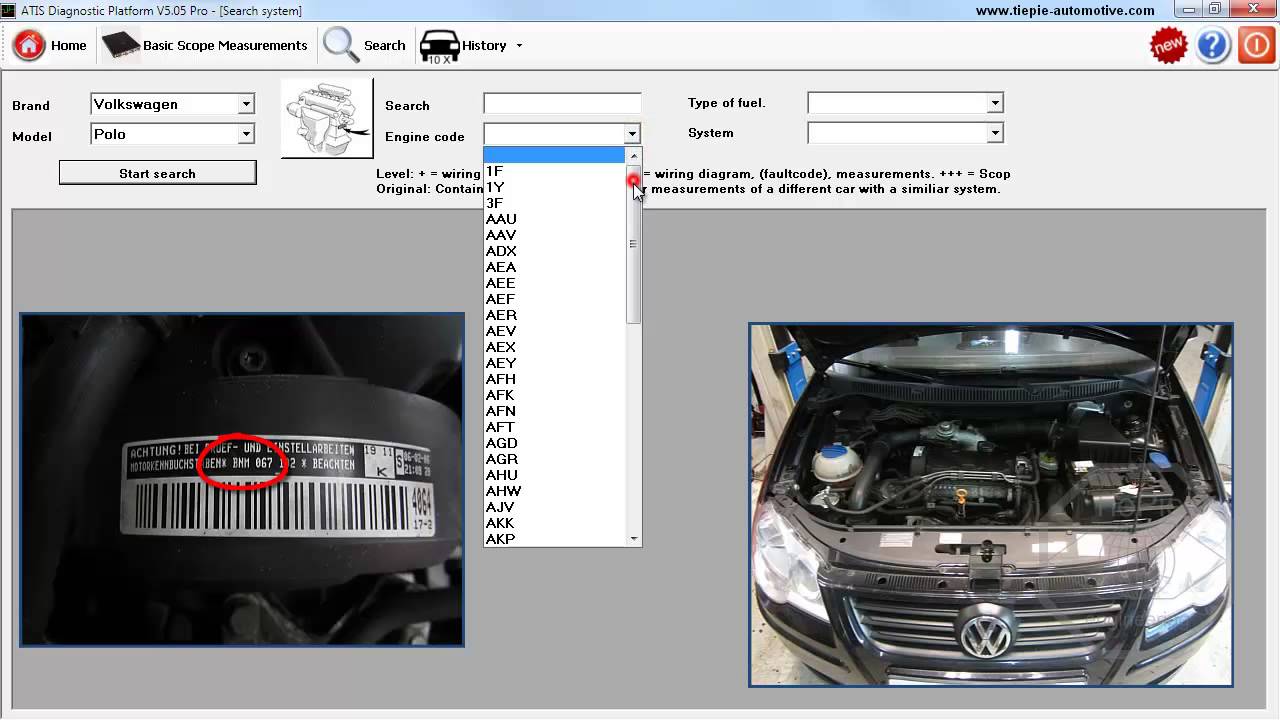The height and width of the screenshot is (720, 1280).
Task: Select engine code AHW
Action: pyautogui.click(x=555, y=491)
